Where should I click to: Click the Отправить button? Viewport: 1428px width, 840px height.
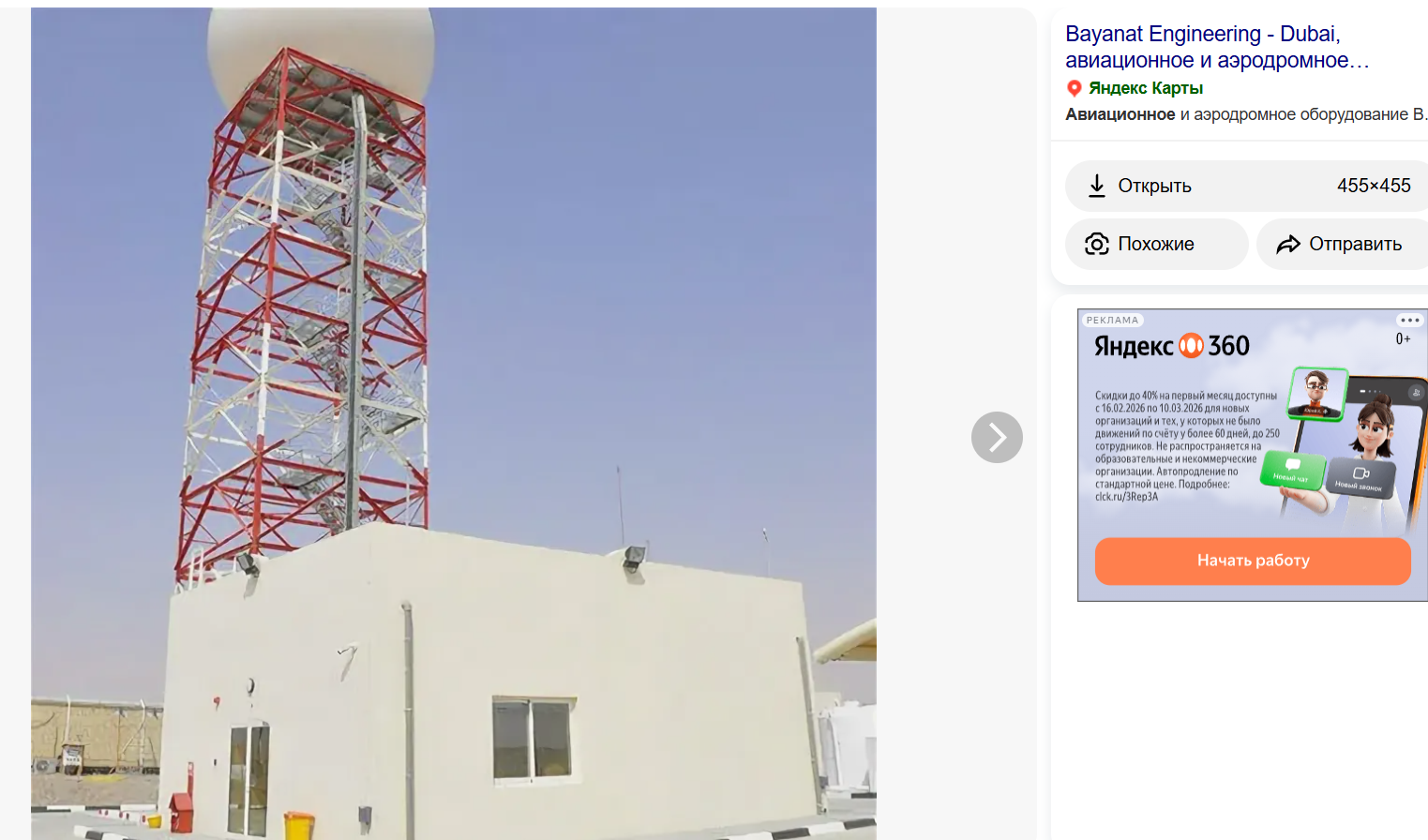pos(1342,244)
